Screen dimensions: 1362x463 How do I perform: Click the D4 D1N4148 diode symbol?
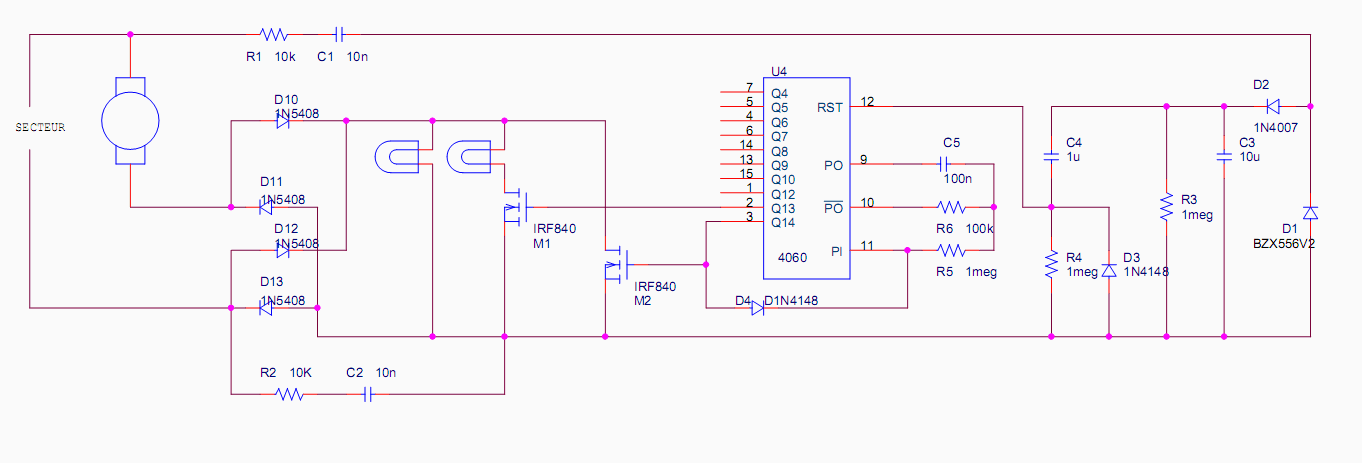757,308
